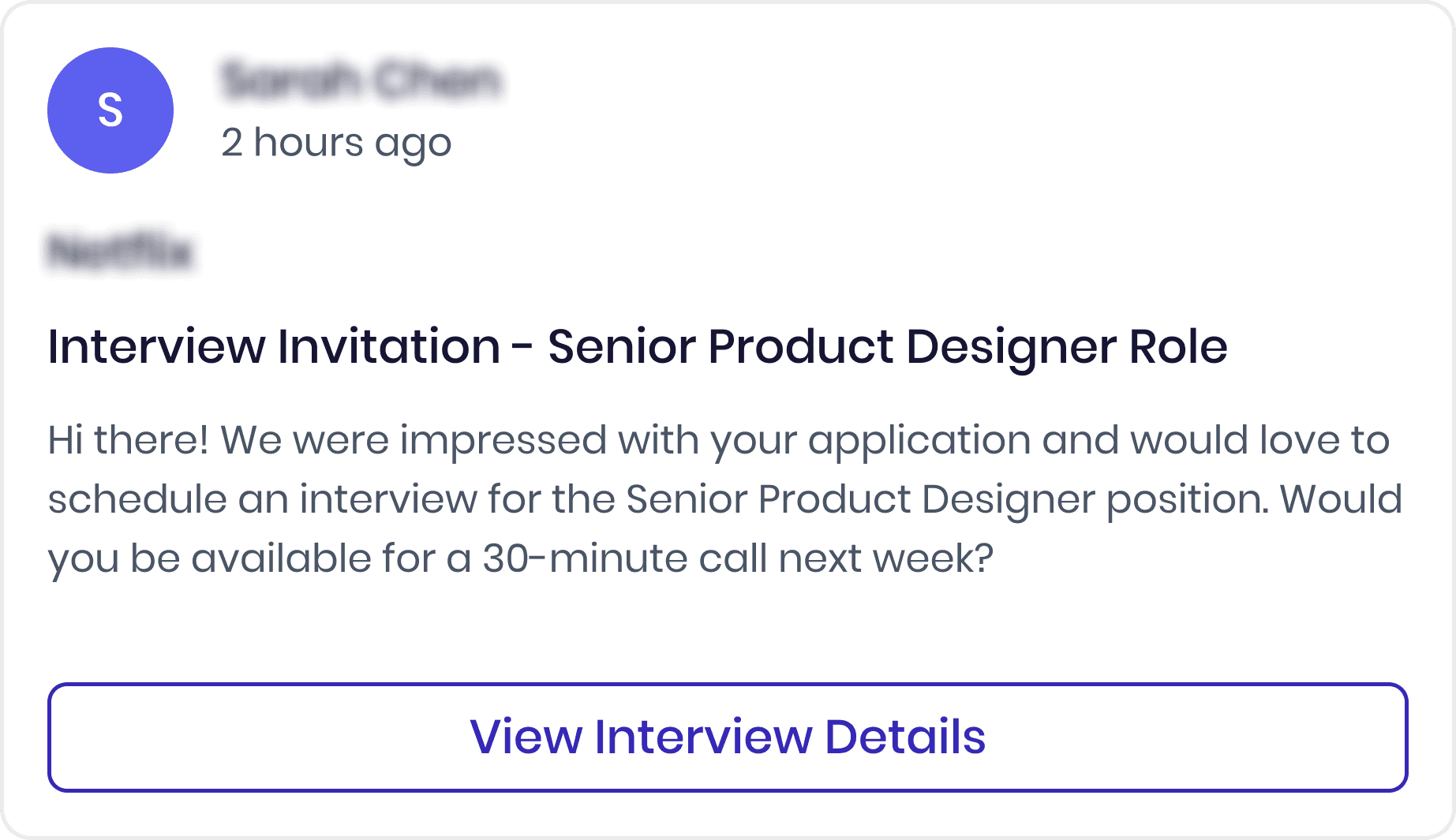Click the "30-minute call next week?" sentence
This screenshot has height=840, width=1456.
(x=737, y=558)
